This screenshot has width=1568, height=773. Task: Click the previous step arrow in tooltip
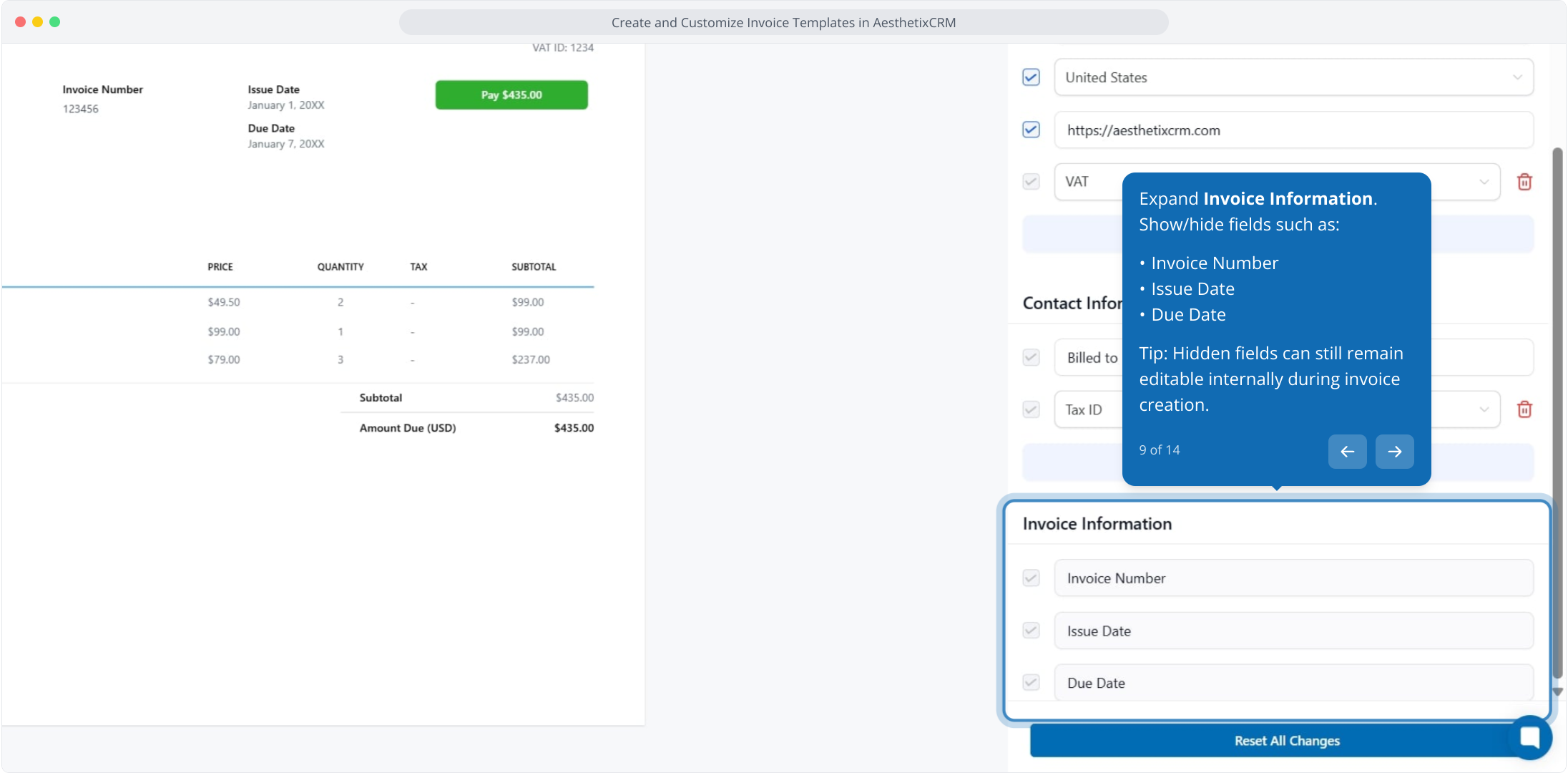tap(1347, 452)
